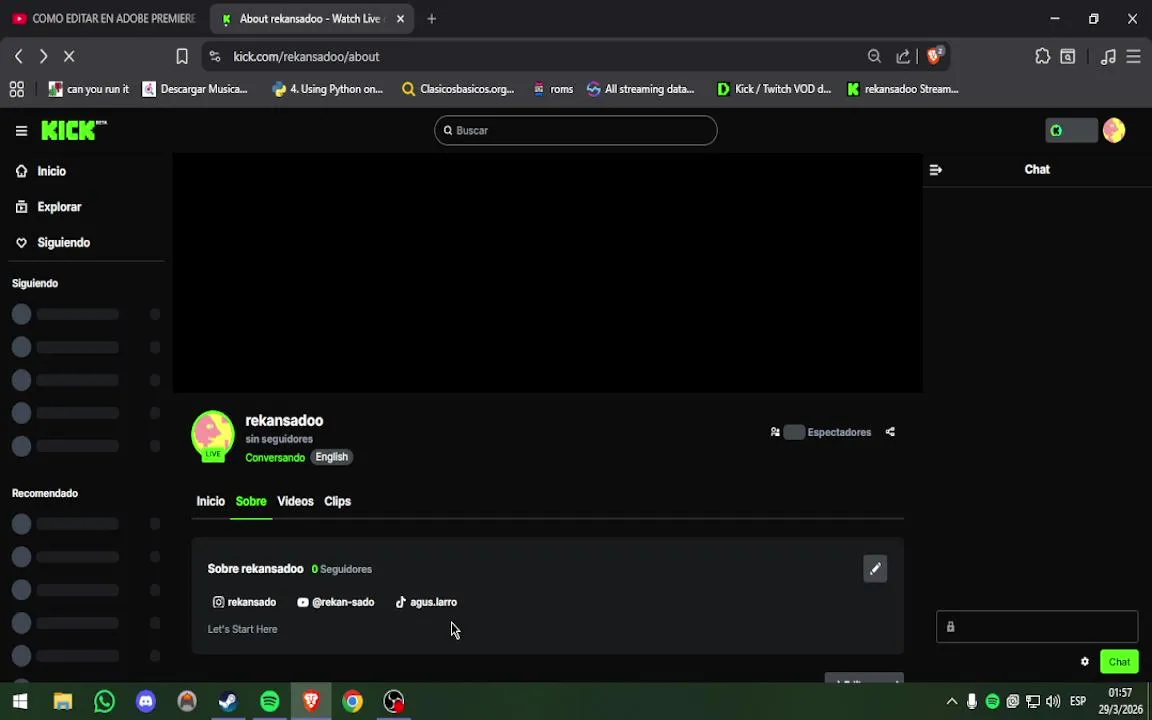Click the zoom magnifier icon in address bar

click(874, 57)
